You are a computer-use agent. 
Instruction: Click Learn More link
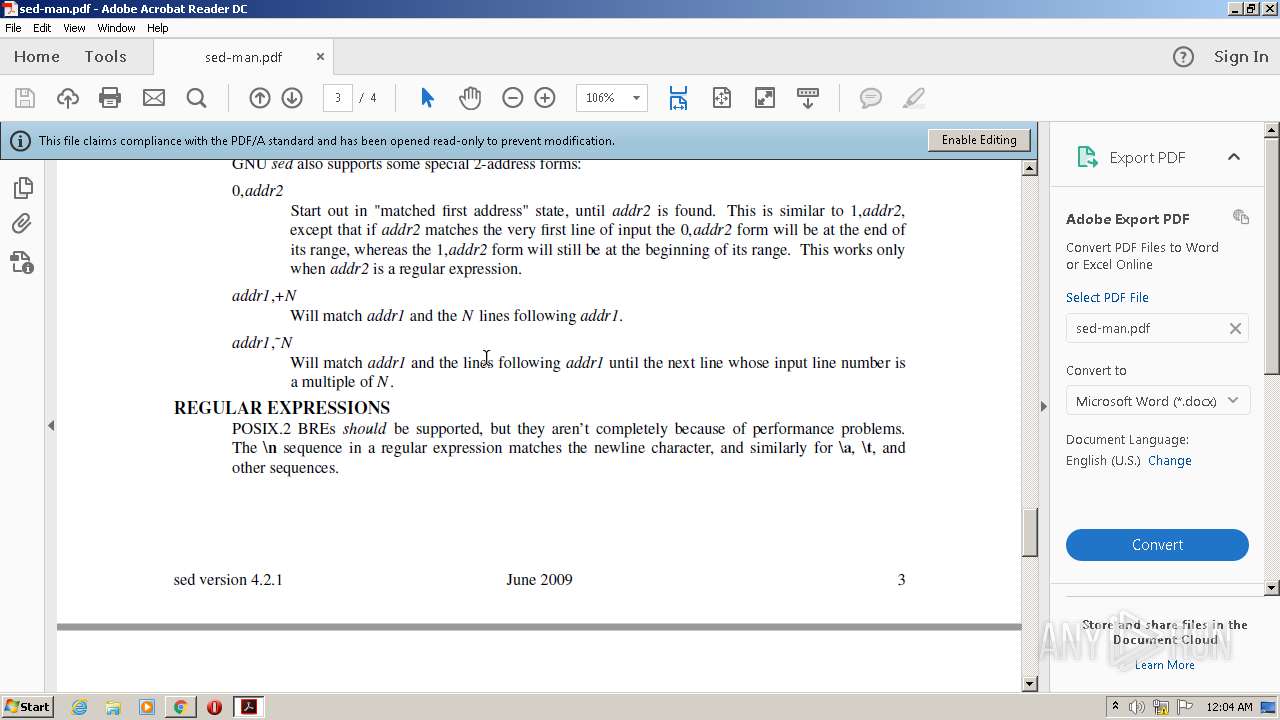coord(1165,665)
